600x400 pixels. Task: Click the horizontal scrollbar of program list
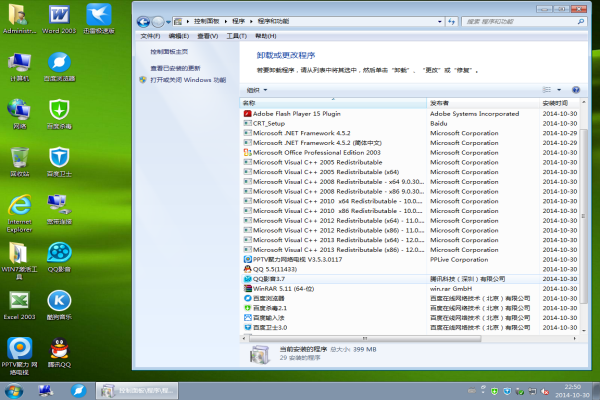pos(365,338)
